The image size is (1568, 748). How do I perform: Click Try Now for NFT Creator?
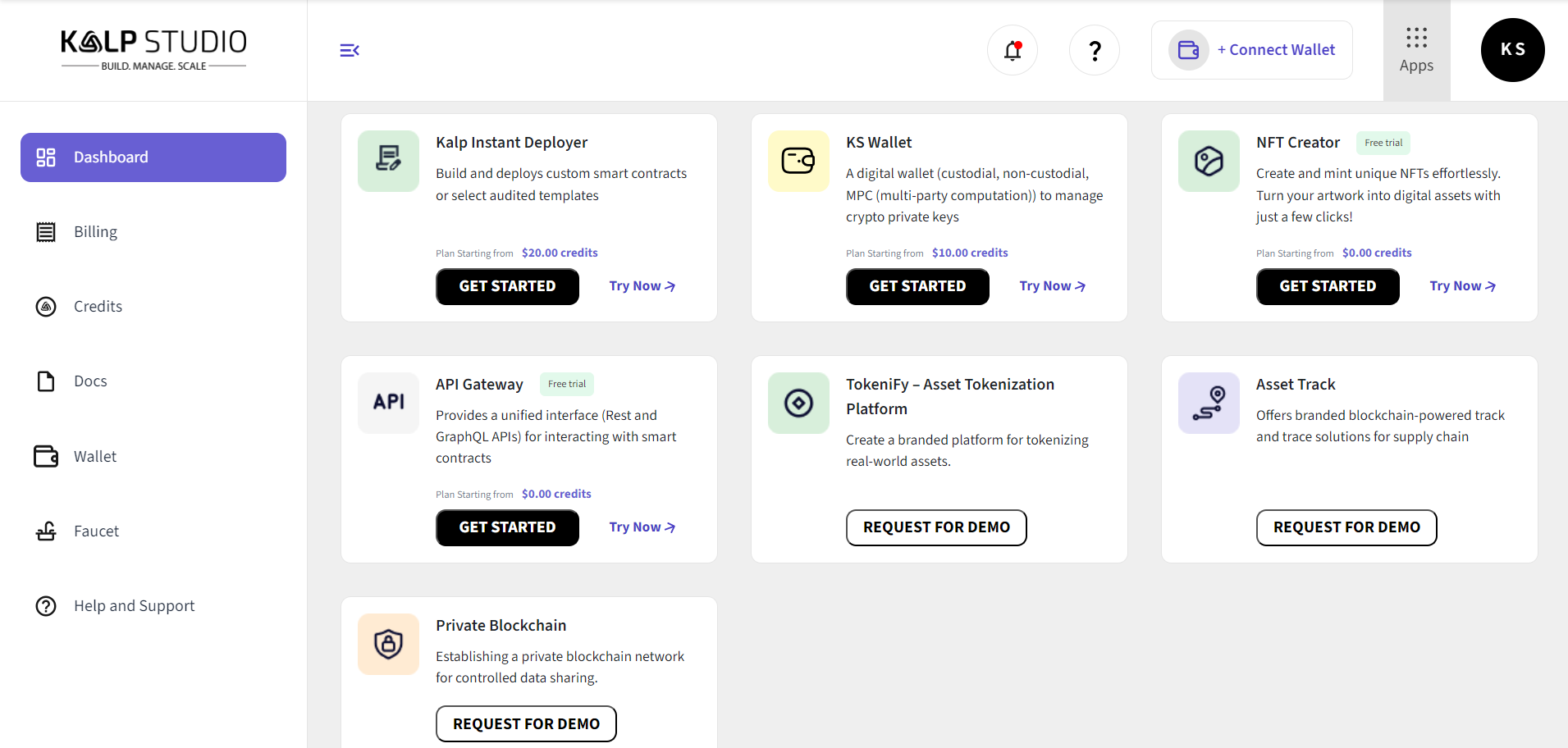pos(1462,286)
